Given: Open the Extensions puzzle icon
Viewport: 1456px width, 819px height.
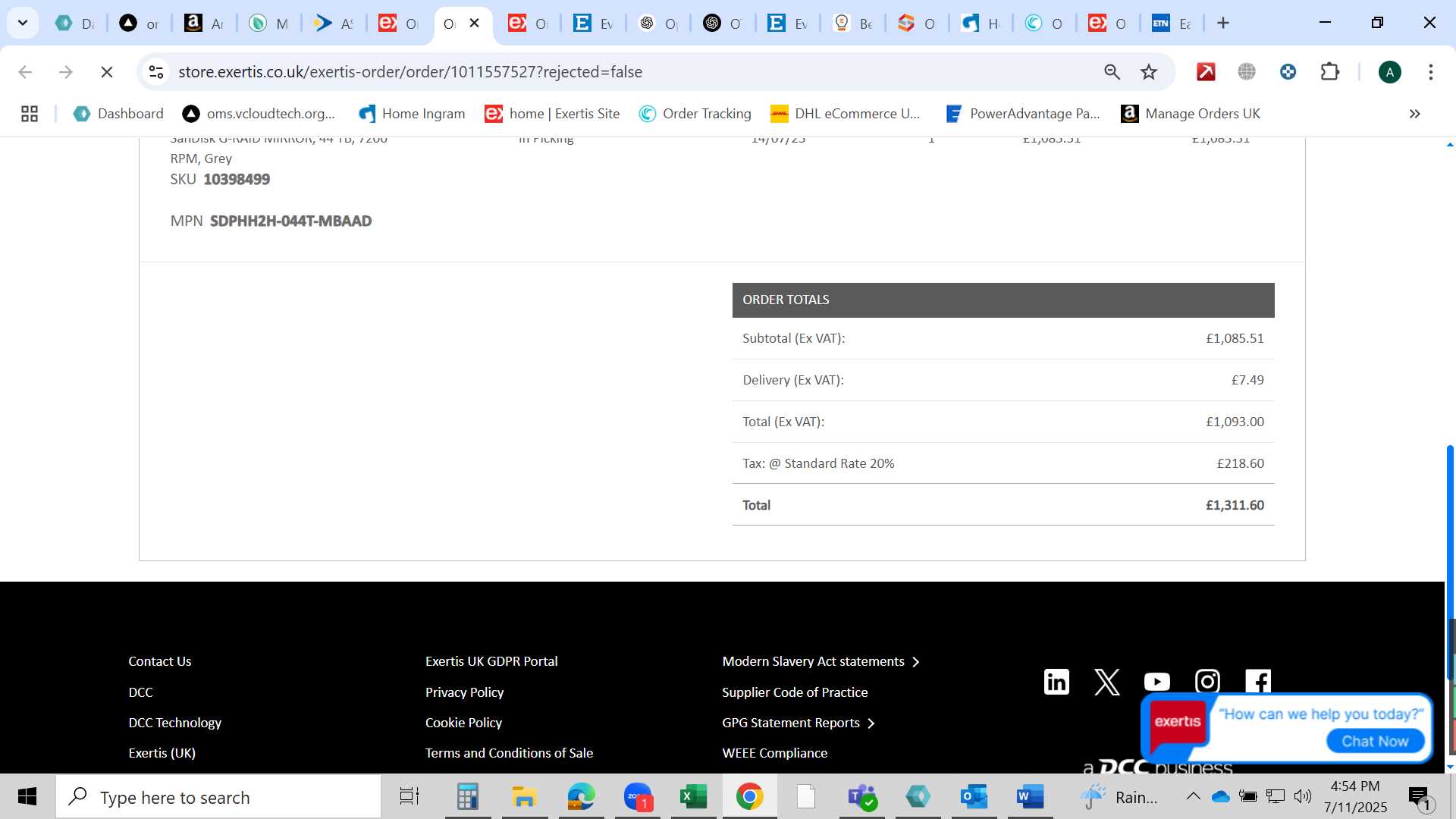Looking at the screenshot, I should tap(1329, 72).
